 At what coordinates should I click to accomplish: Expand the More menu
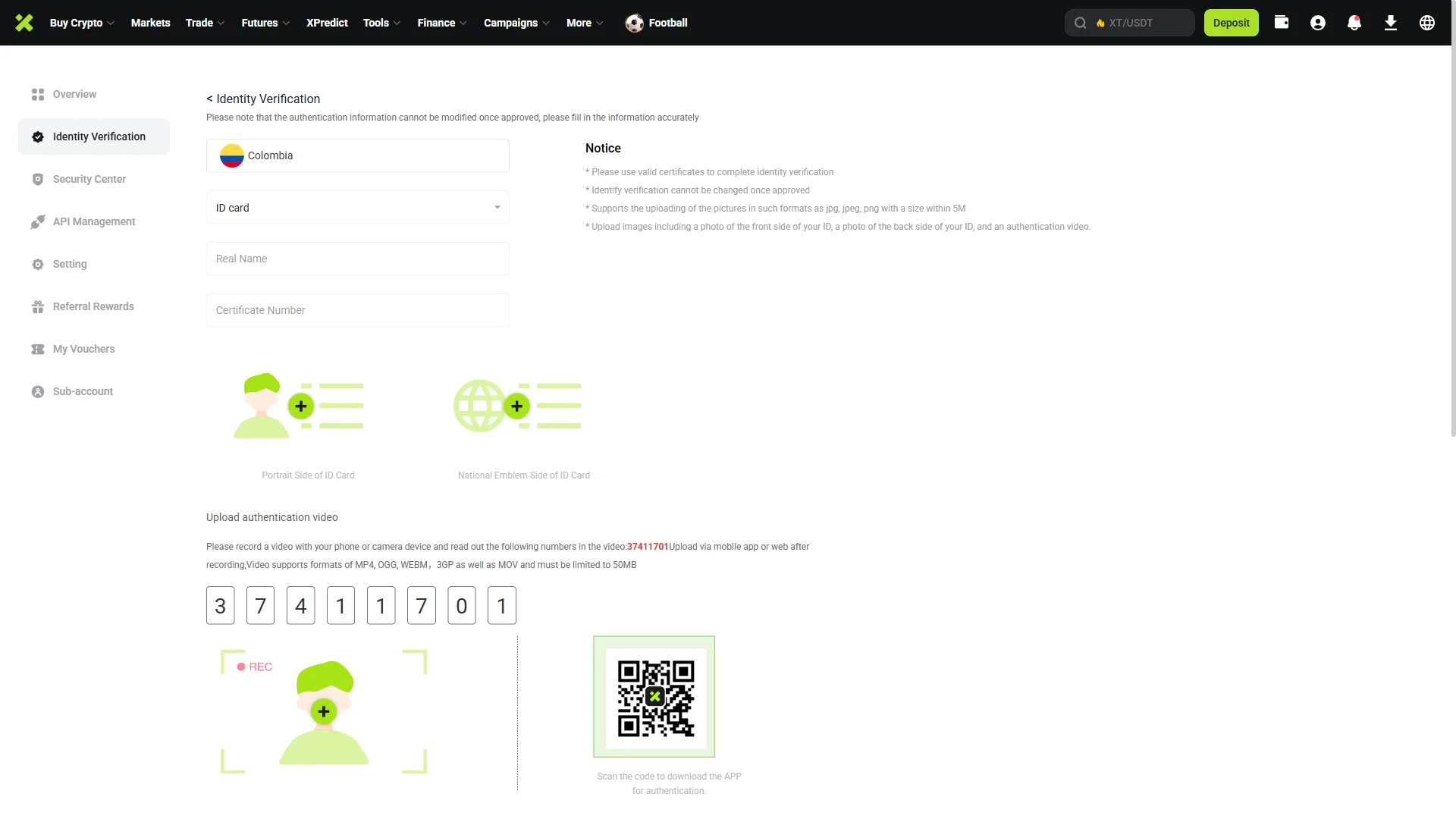click(x=585, y=23)
